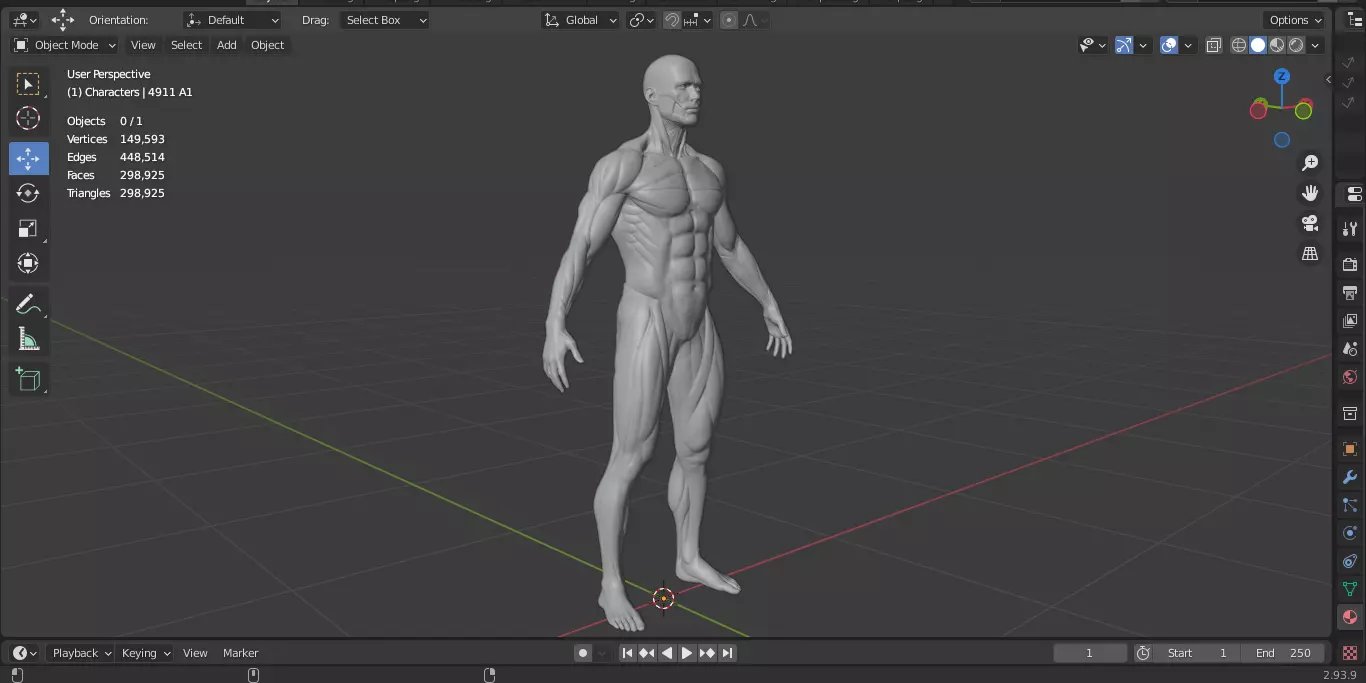Open the Drag Select Box dropdown
Screen dimensions: 1366x683
coord(385,20)
